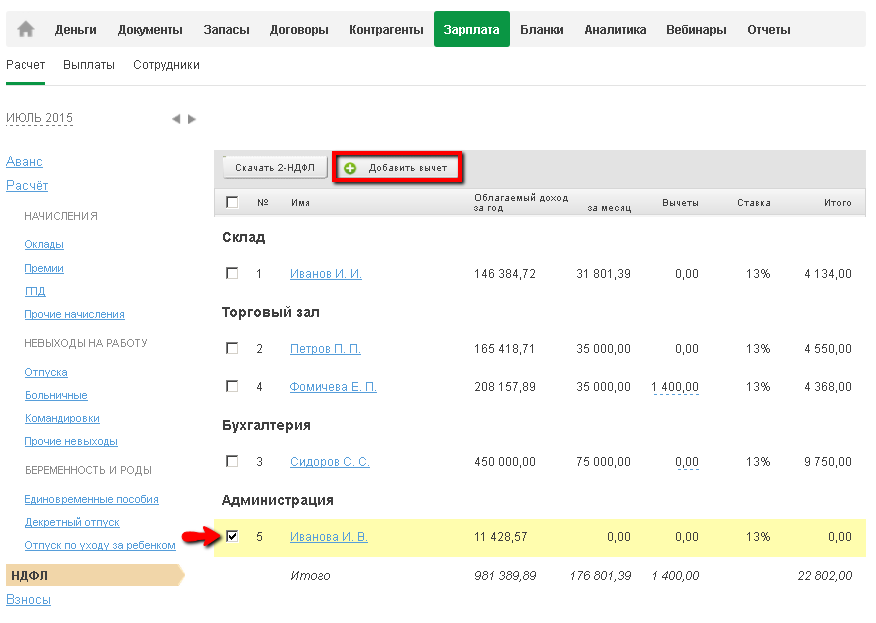The height and width of the screenshot is (623, 876).
Task: Select the НДФЛ sidebar item
Action: [x=30, y=575]
